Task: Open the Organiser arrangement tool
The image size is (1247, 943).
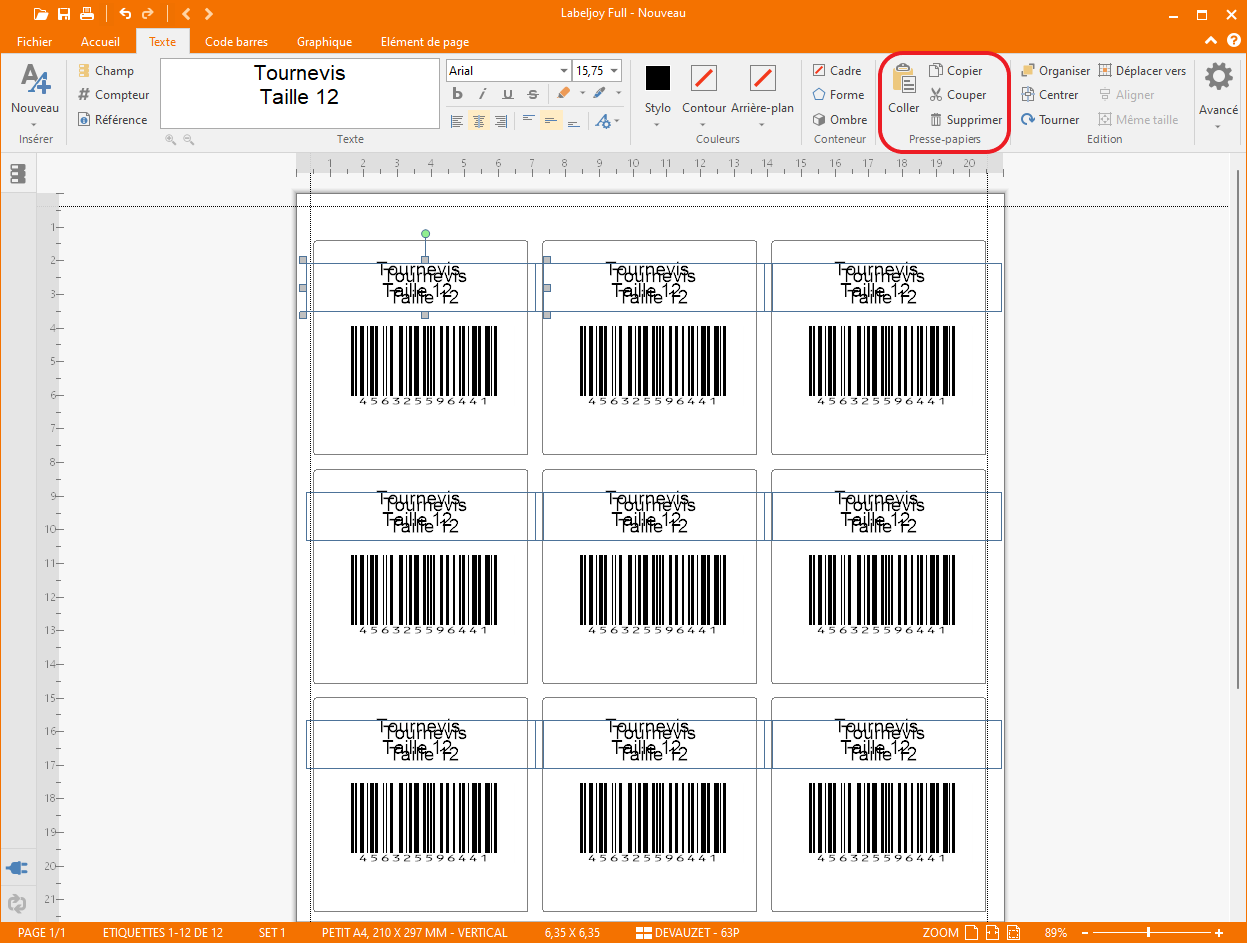Action: (1055, 71)
